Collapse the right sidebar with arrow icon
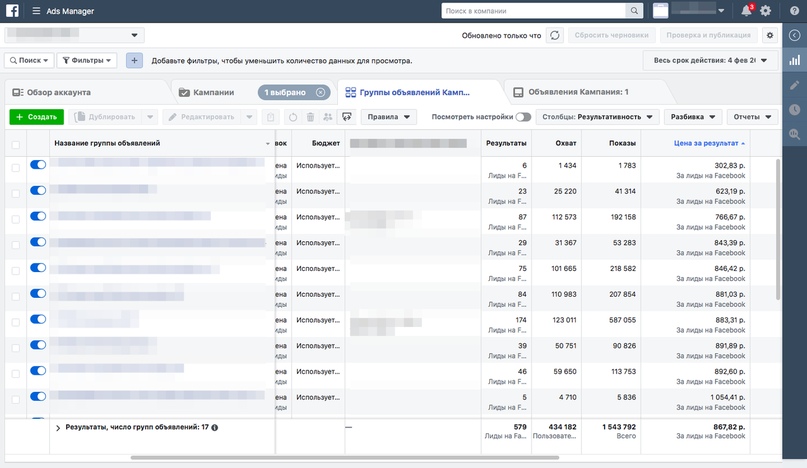807x468 pixels. click(x=795, y=36)
